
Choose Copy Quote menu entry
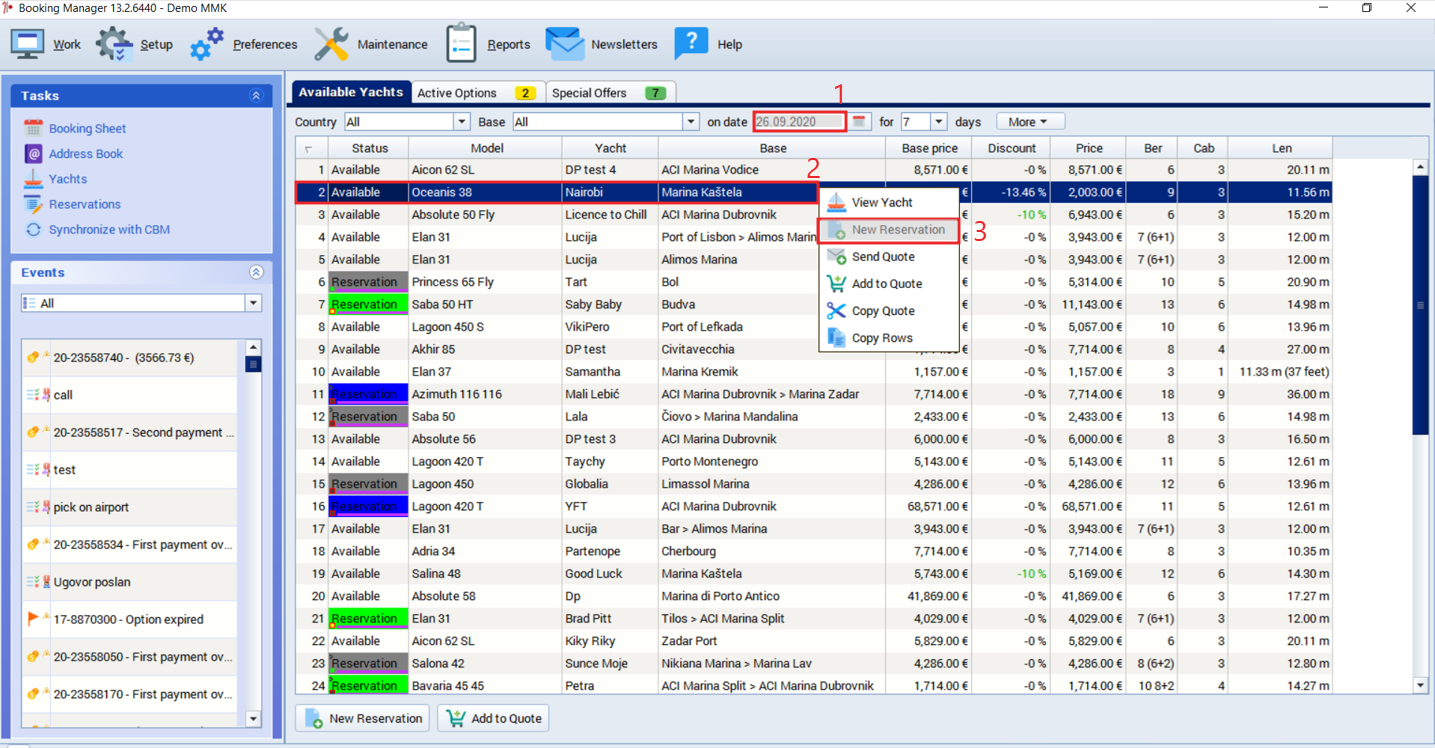point(888,311)
